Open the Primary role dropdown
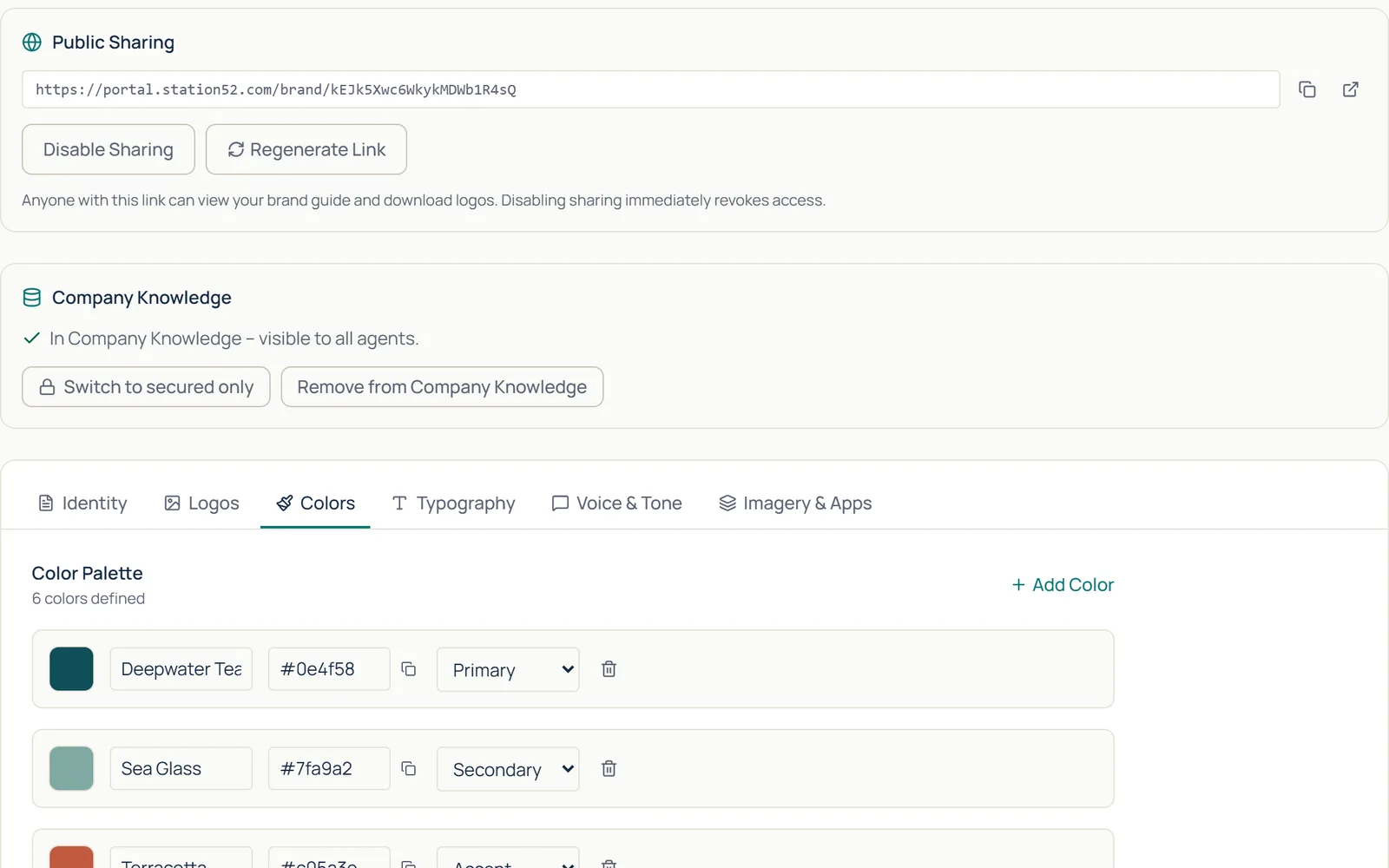This screenshot has height=868, width=1389. 508,669
